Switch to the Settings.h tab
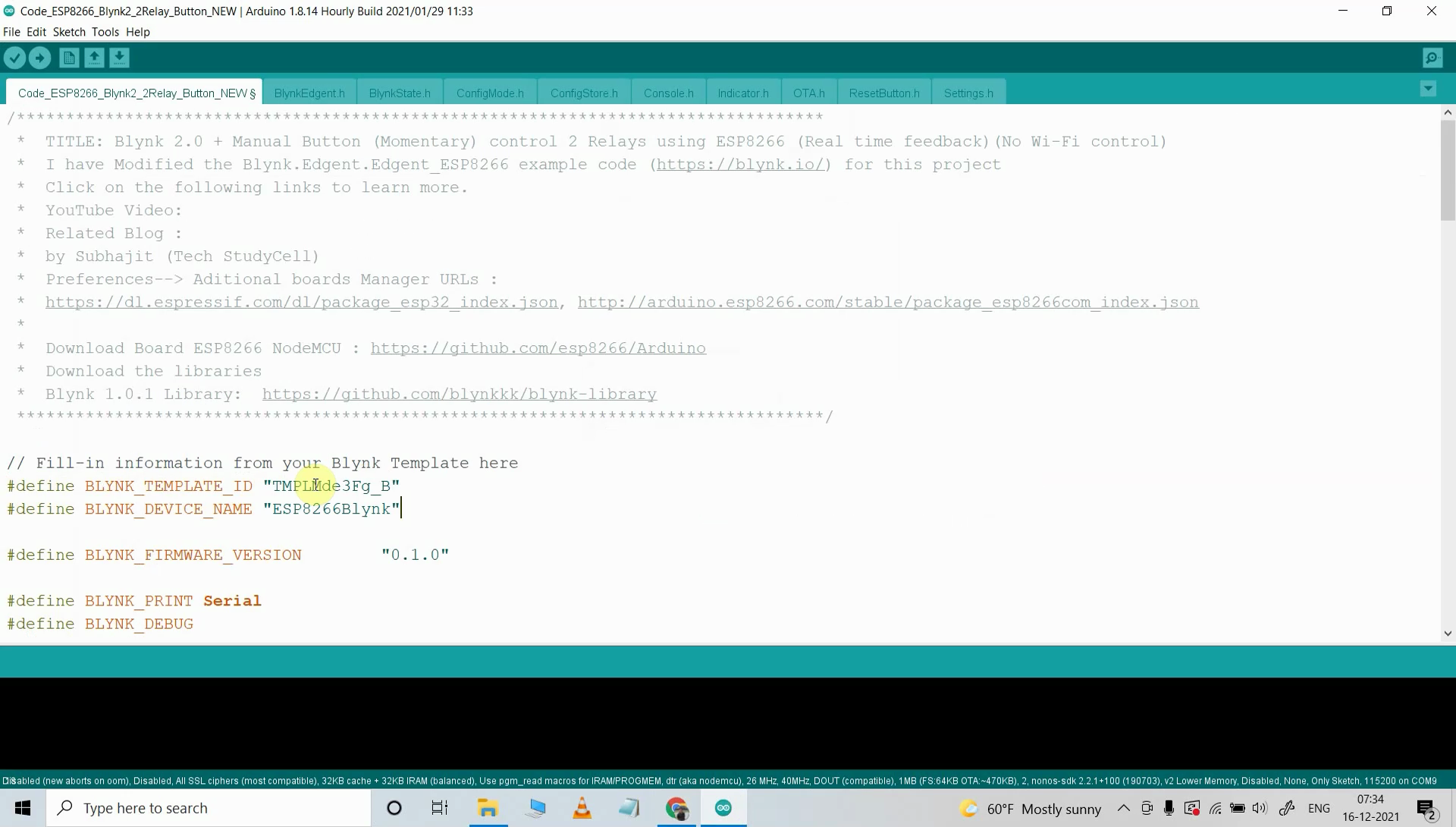 [968, 93]
